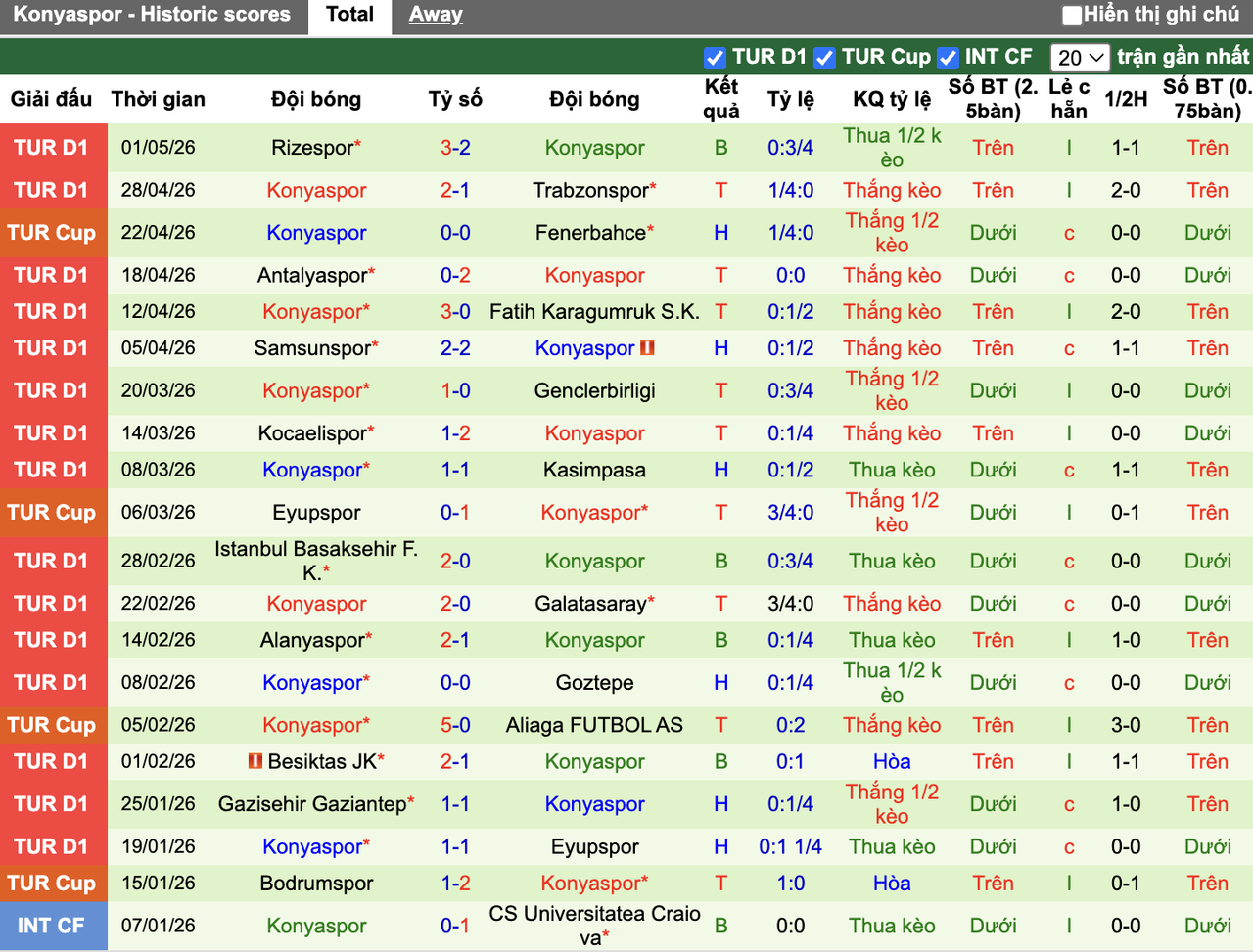This screenshot has height=952, width=1253.
Task: Select Genclerbirligi team name
Action: [594, 390]
